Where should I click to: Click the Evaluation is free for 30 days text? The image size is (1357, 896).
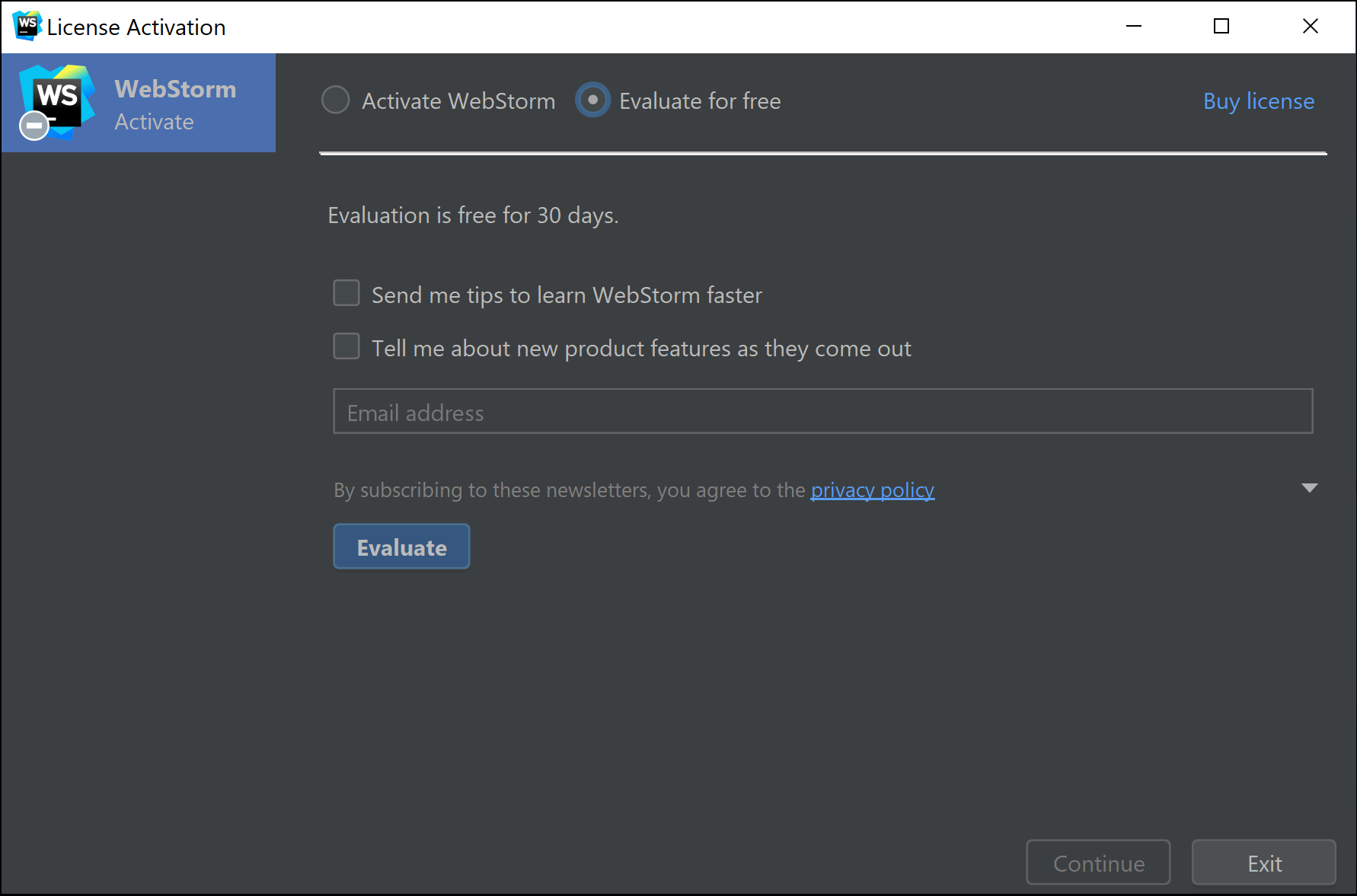(473, 215)
